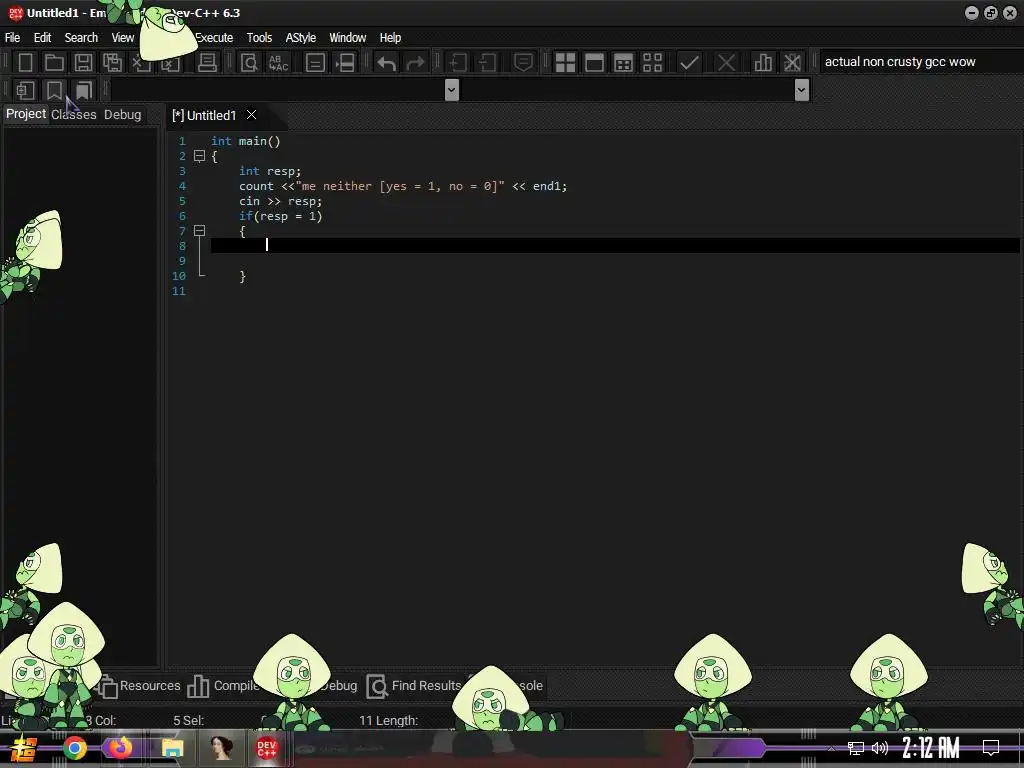Open the Tools menu
This screenshot has width=1024, height=768.
259,38
